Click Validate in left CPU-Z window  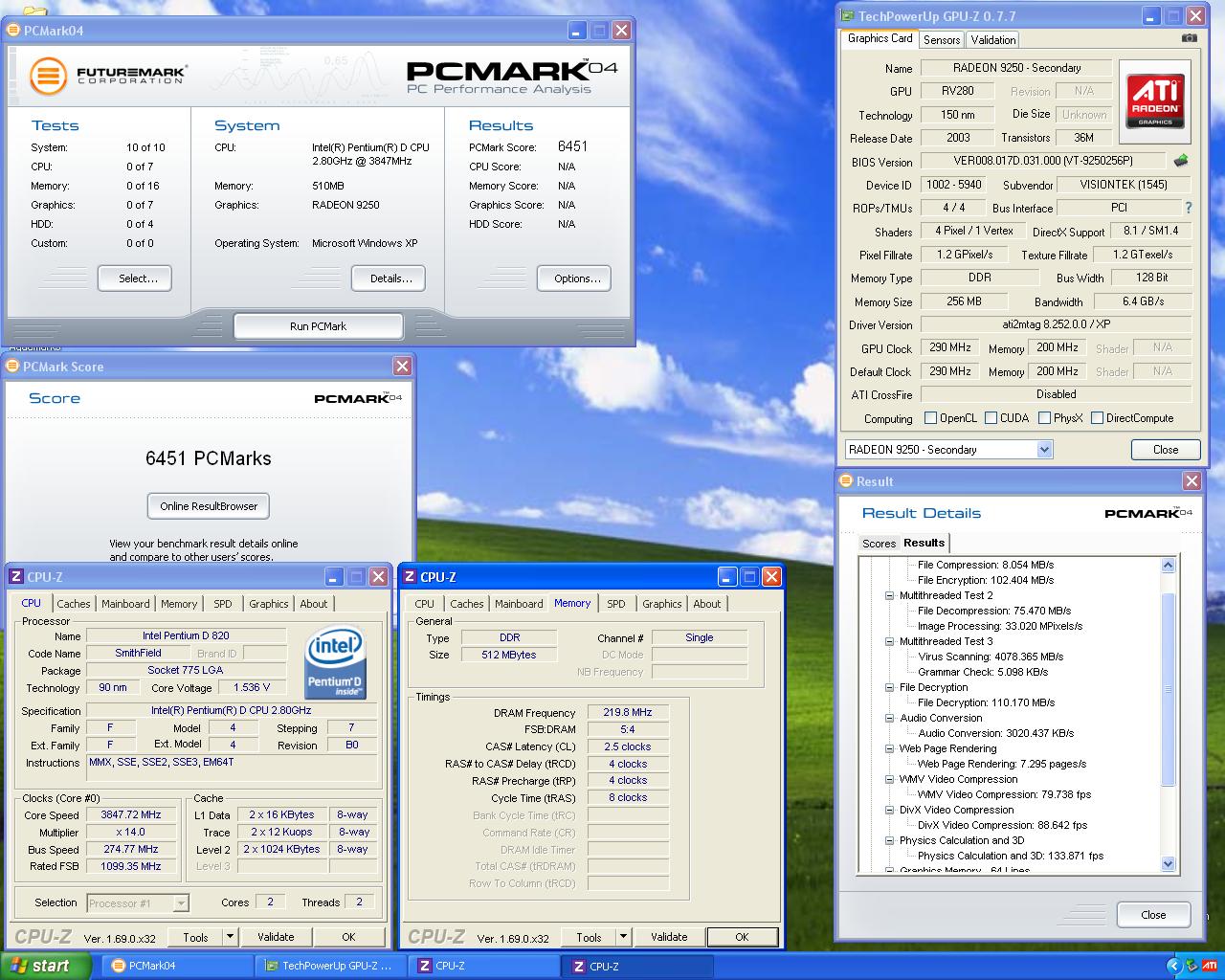276,937
